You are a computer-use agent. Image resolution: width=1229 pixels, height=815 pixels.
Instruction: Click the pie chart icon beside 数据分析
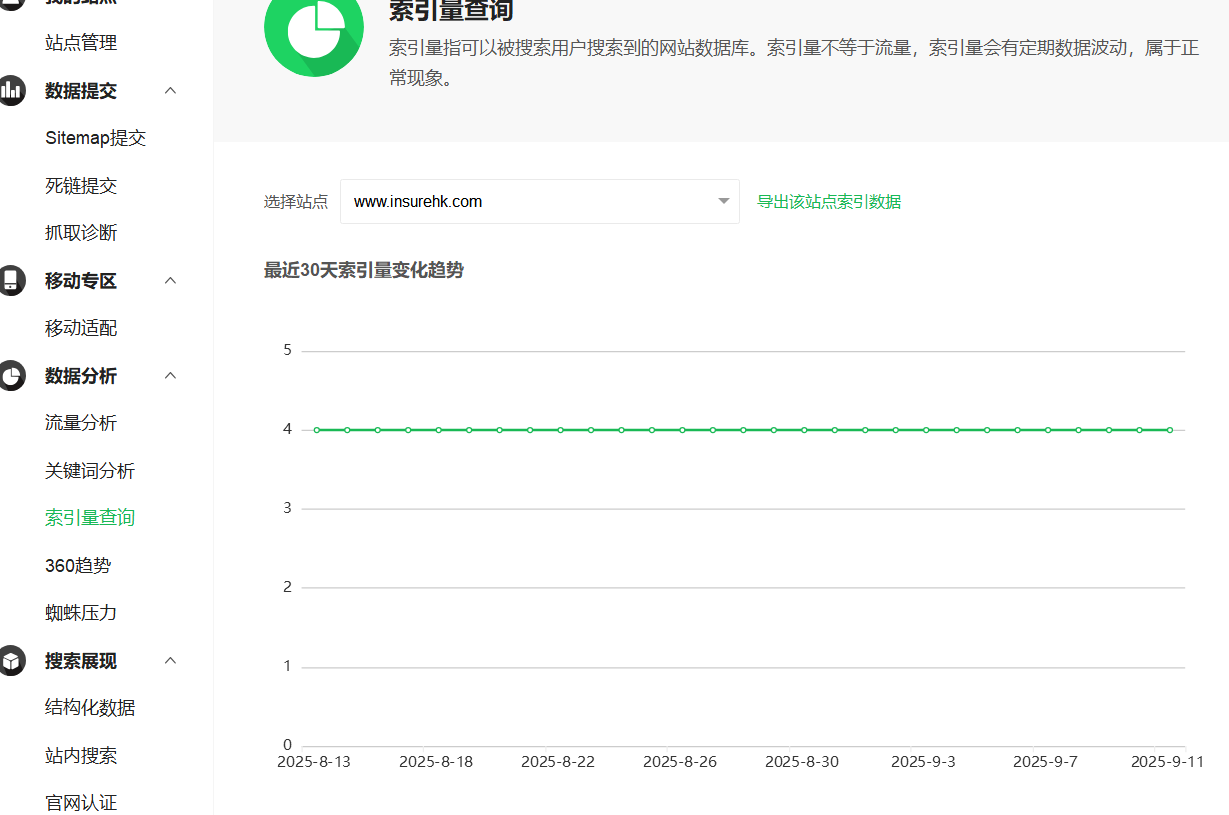point(11,376)
